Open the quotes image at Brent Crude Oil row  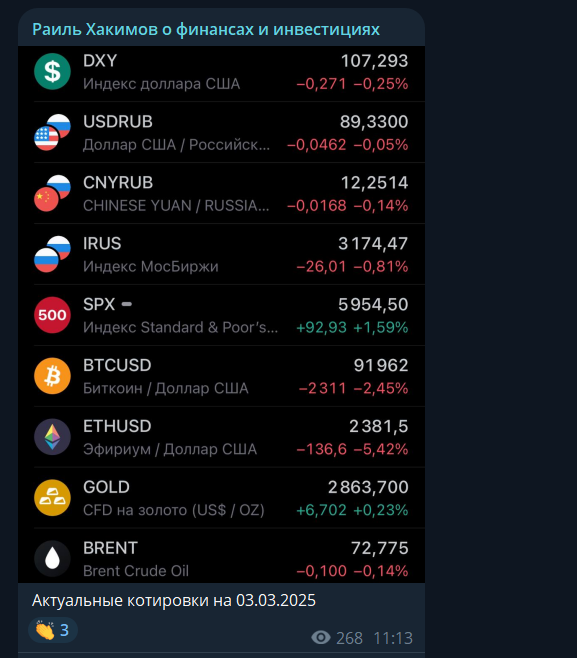pos(222,558)
